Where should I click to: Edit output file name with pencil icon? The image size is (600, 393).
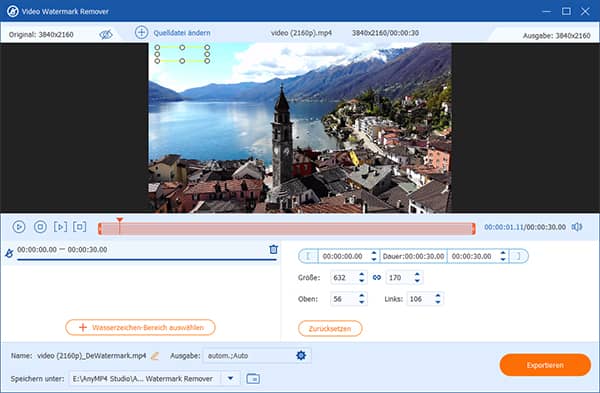point(155,356)
